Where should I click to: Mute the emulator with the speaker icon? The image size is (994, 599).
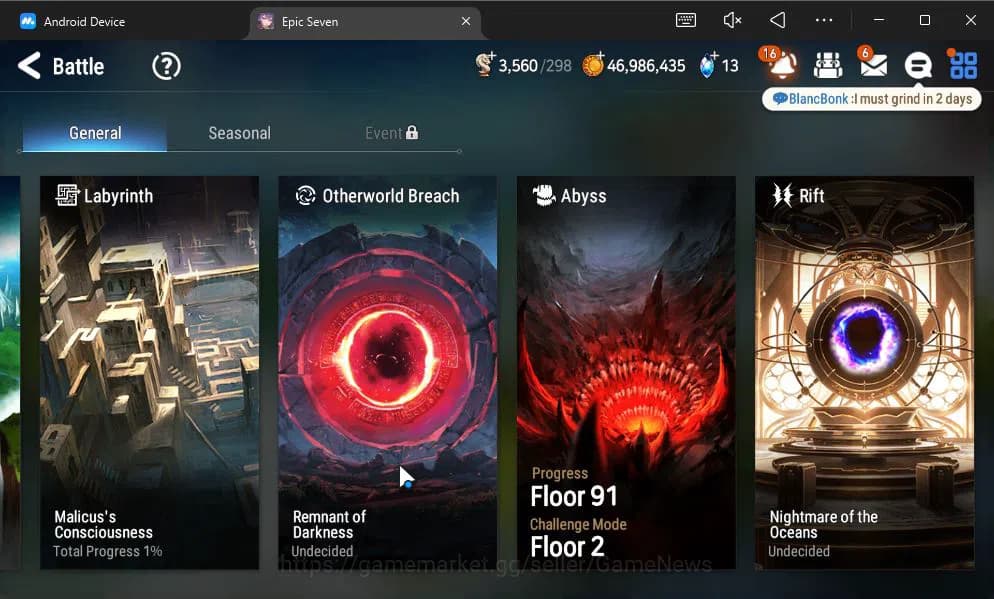[731, 19]
